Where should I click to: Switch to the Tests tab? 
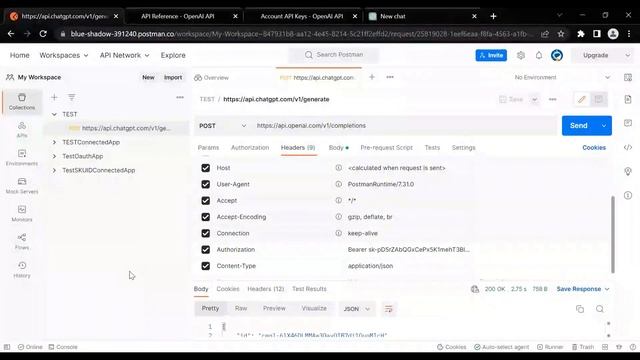tap(432, 148)
